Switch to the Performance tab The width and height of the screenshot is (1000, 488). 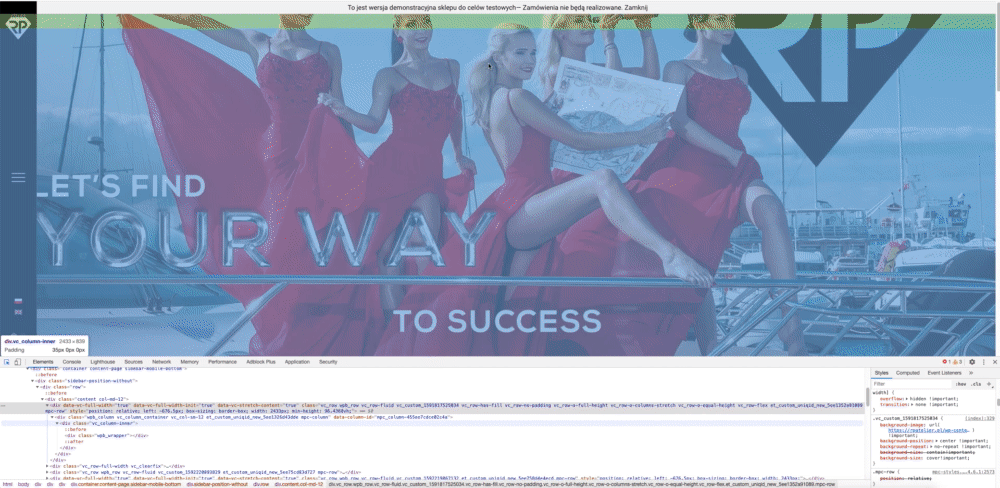click(222, 362)
